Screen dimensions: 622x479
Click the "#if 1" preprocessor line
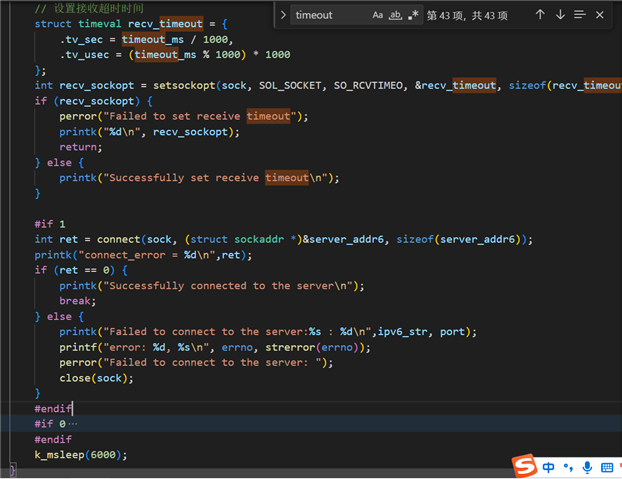[x=50, y=224]
